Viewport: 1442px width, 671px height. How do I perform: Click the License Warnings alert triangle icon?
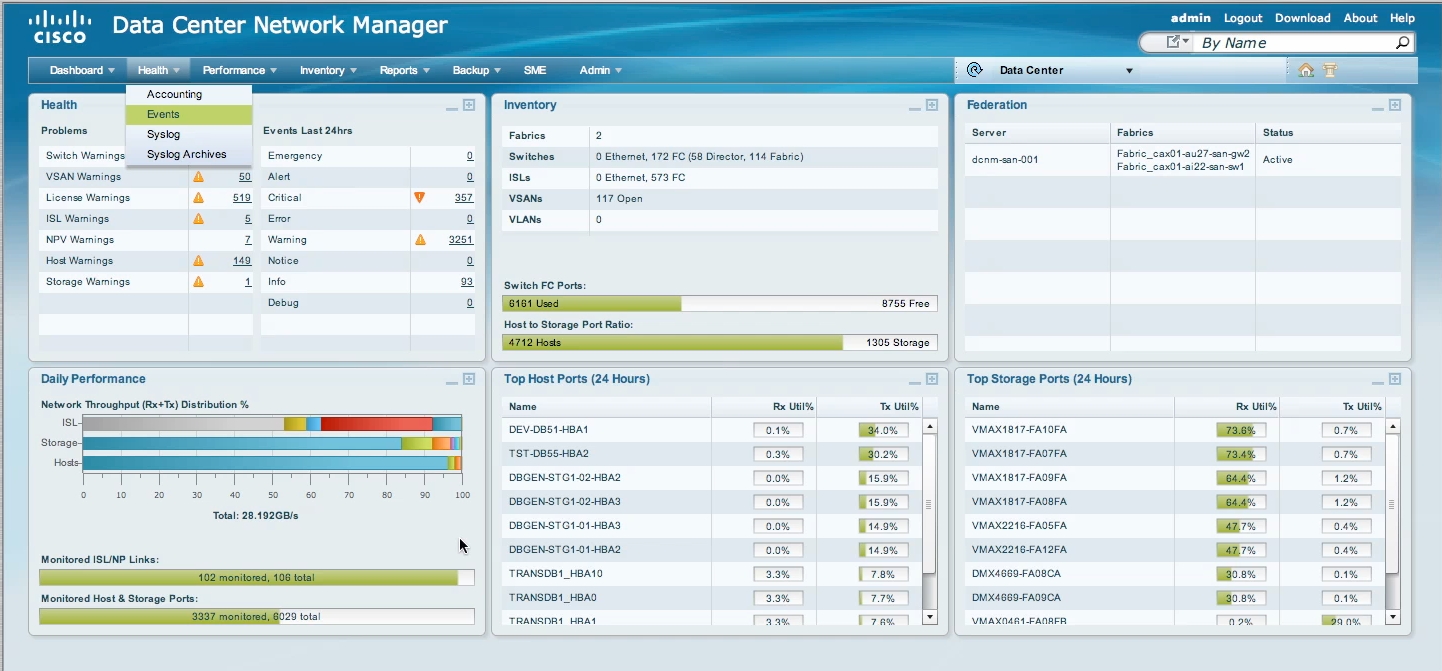(x=198, y=197)
